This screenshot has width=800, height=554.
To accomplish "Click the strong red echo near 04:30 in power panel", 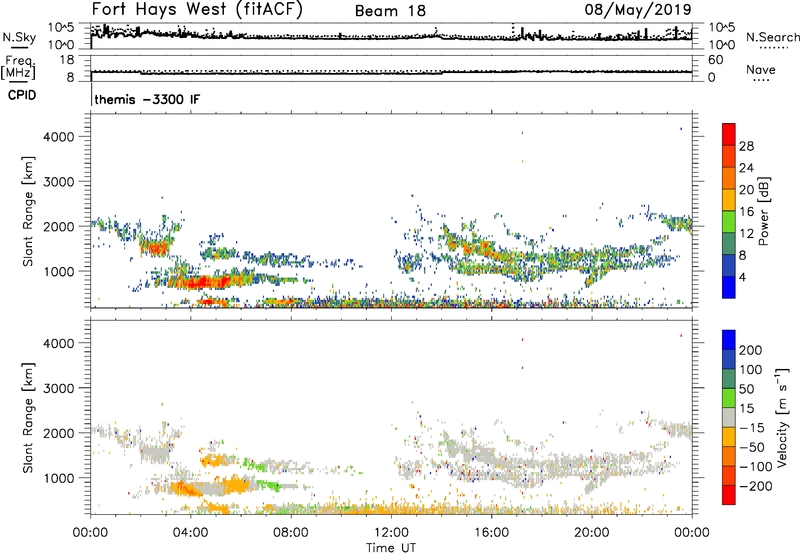I will click(x=202, y=282).
